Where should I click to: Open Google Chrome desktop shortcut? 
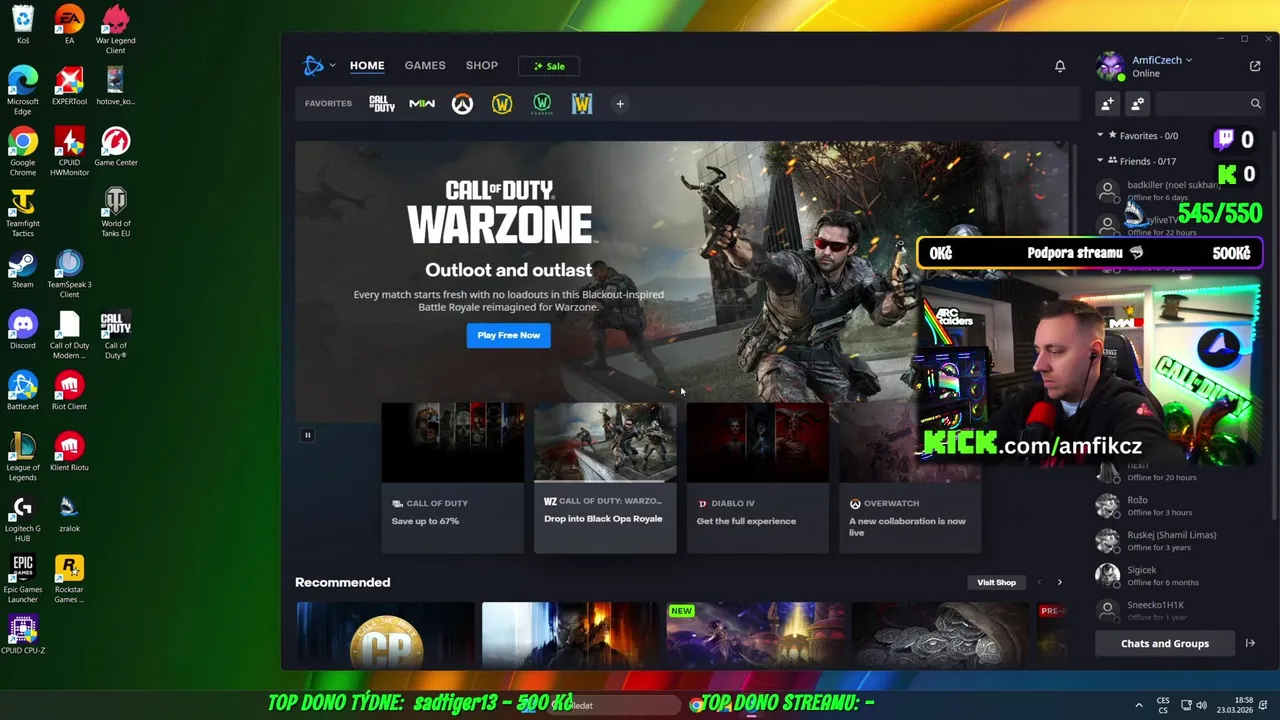tap(23, 152)
